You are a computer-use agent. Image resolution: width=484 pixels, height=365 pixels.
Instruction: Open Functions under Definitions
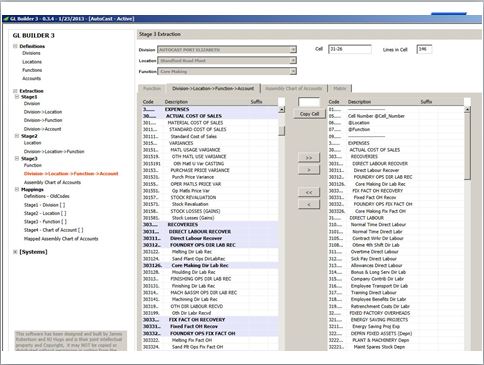(x=32, y=70)
